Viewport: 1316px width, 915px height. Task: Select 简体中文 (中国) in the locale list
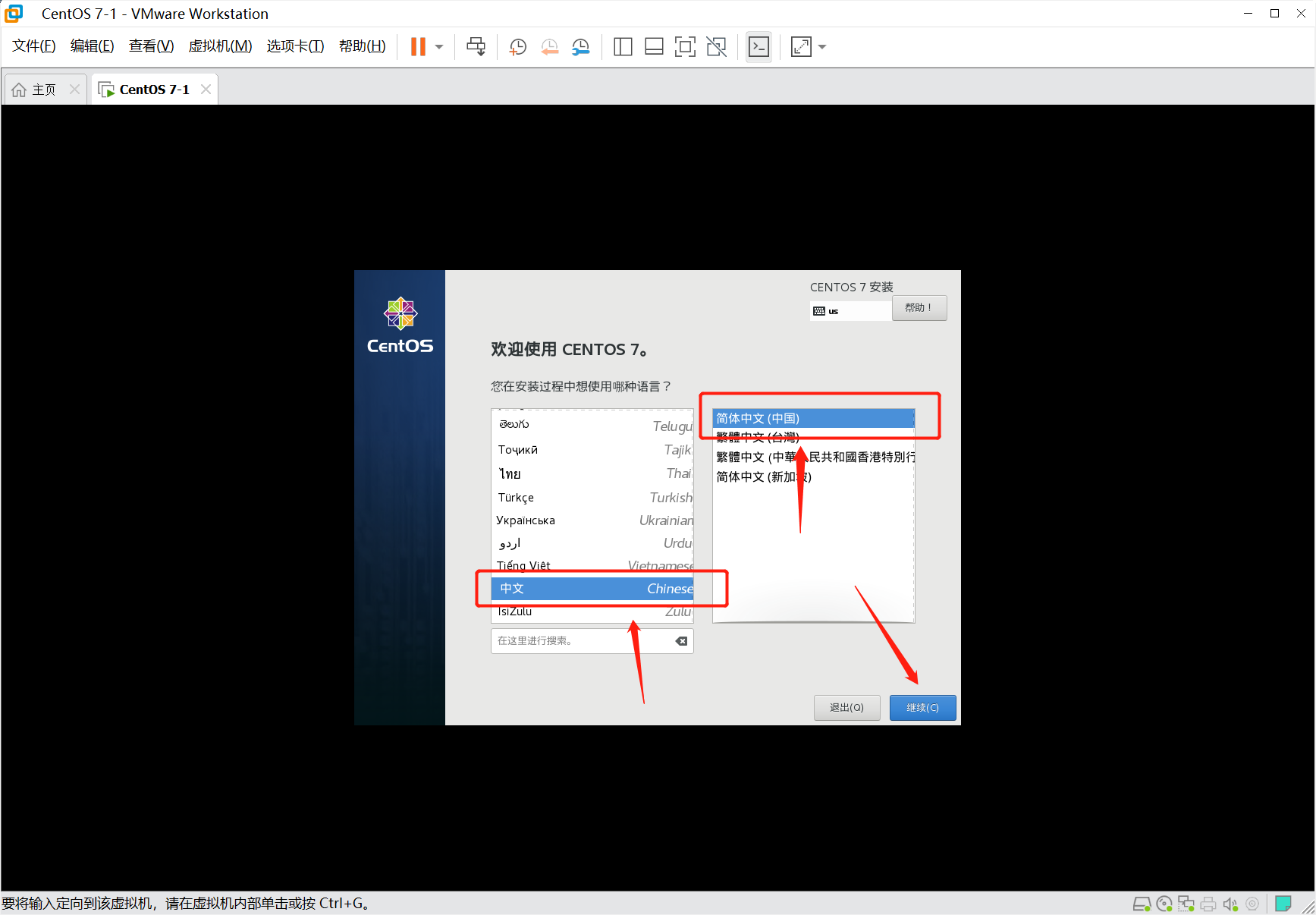pos(812,418)
